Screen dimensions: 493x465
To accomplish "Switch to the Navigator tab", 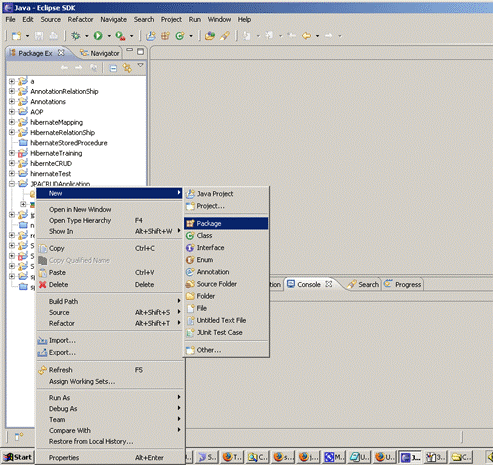I will point(100,53).
